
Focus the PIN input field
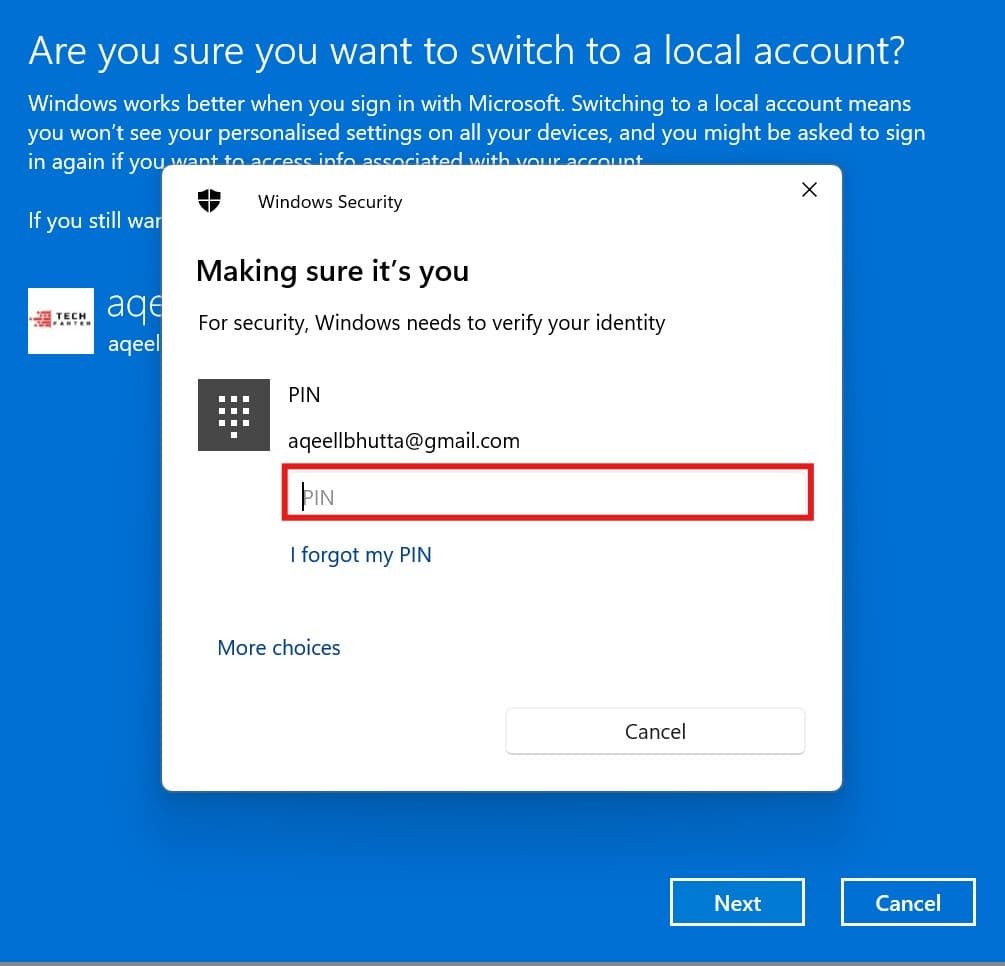(x=547, y=493)
